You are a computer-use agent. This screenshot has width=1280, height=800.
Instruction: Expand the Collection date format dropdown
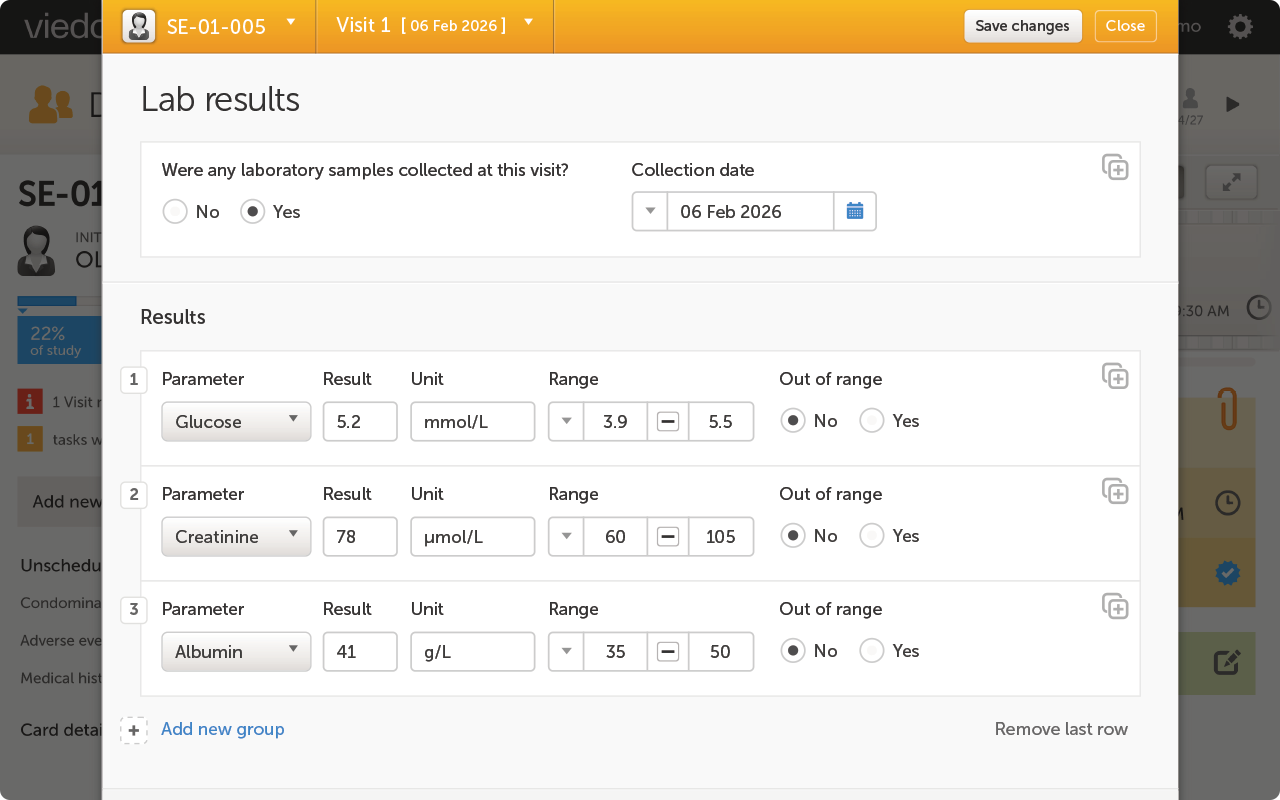(x=650, y=211)
